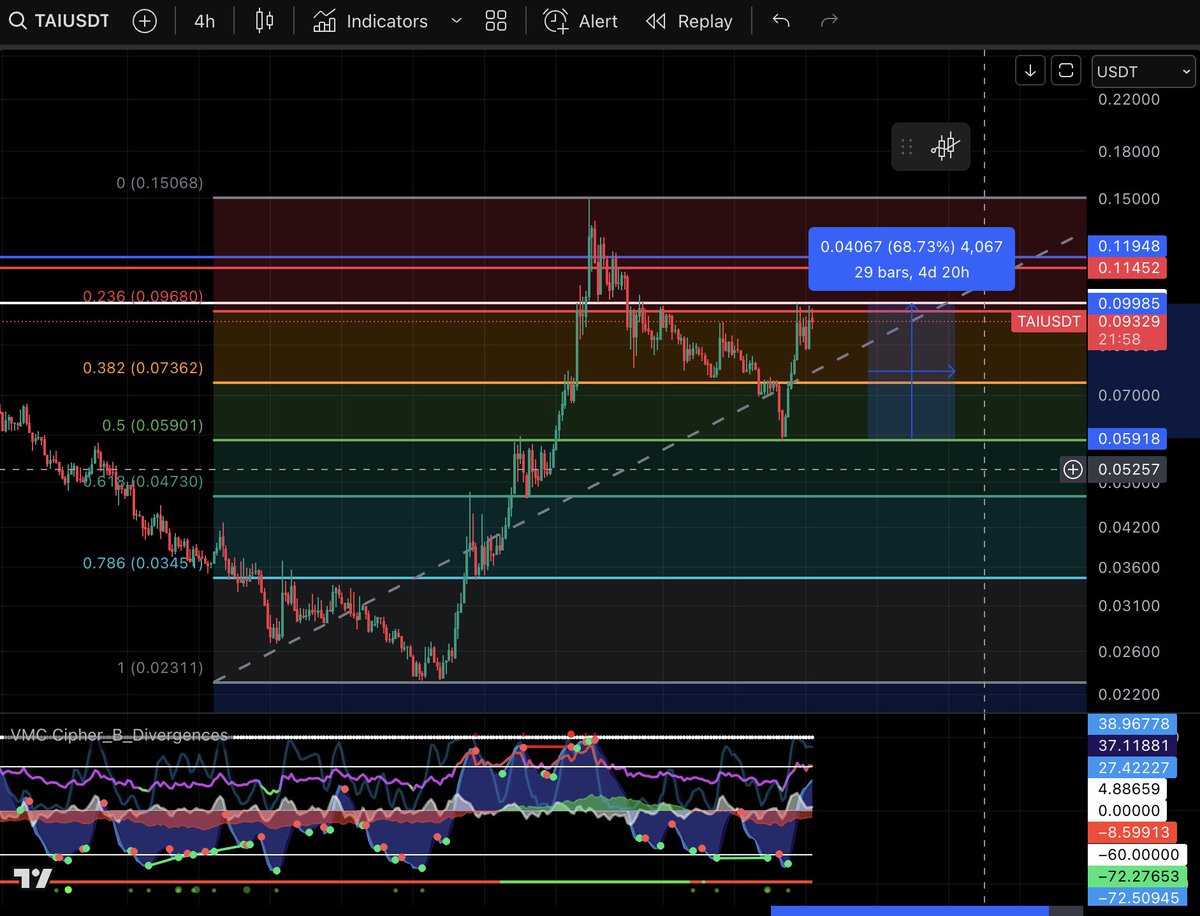Viewport: 1200px width, 916px height.
Task: Click Fibonacci level 0.5 (0.05901) label
Action: pos(153,425)
